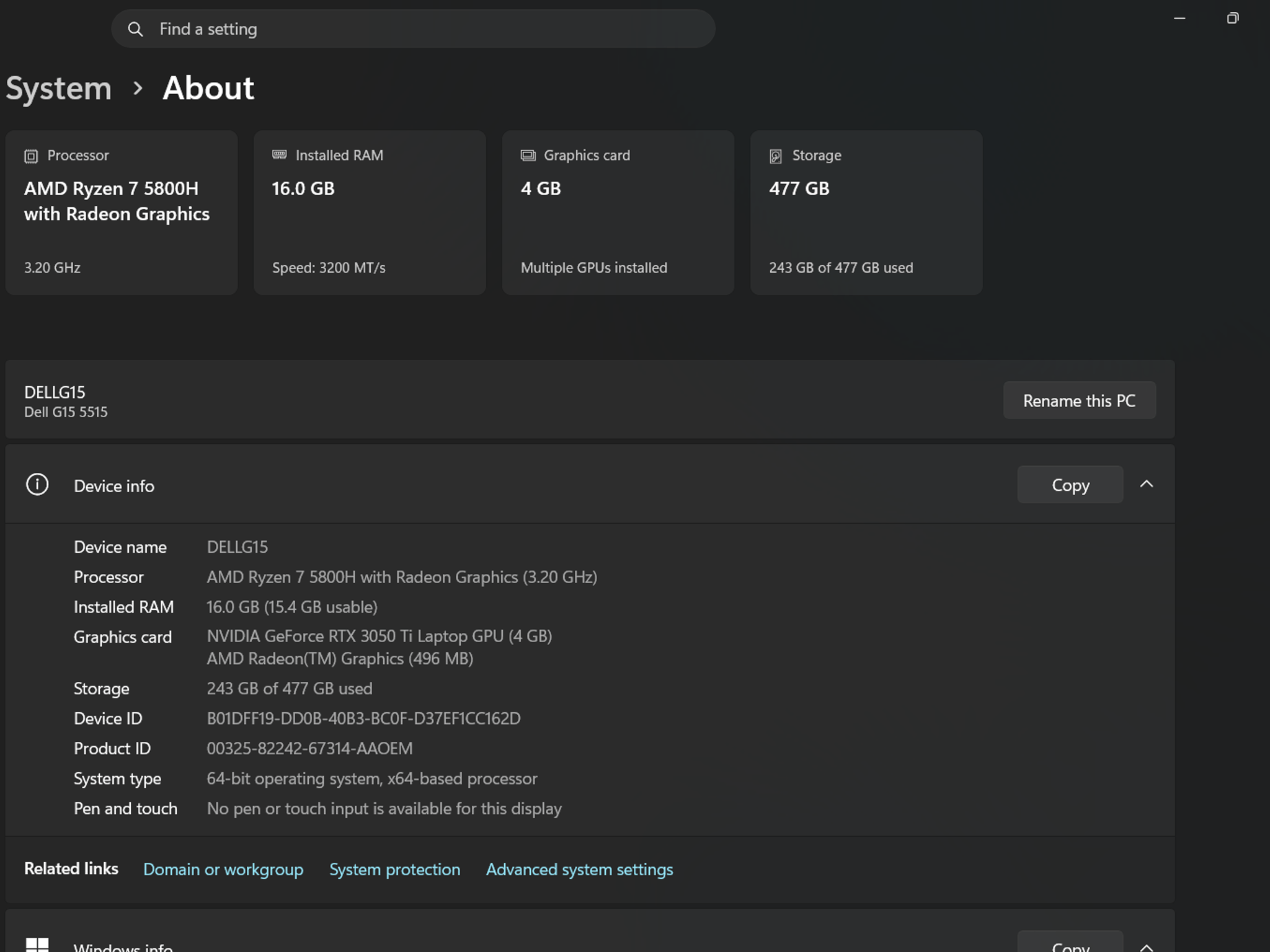The width and height of the screenshot is (1270, 952).
Task: Click the Storage drive icon
Action: click(x=776, y=156)
